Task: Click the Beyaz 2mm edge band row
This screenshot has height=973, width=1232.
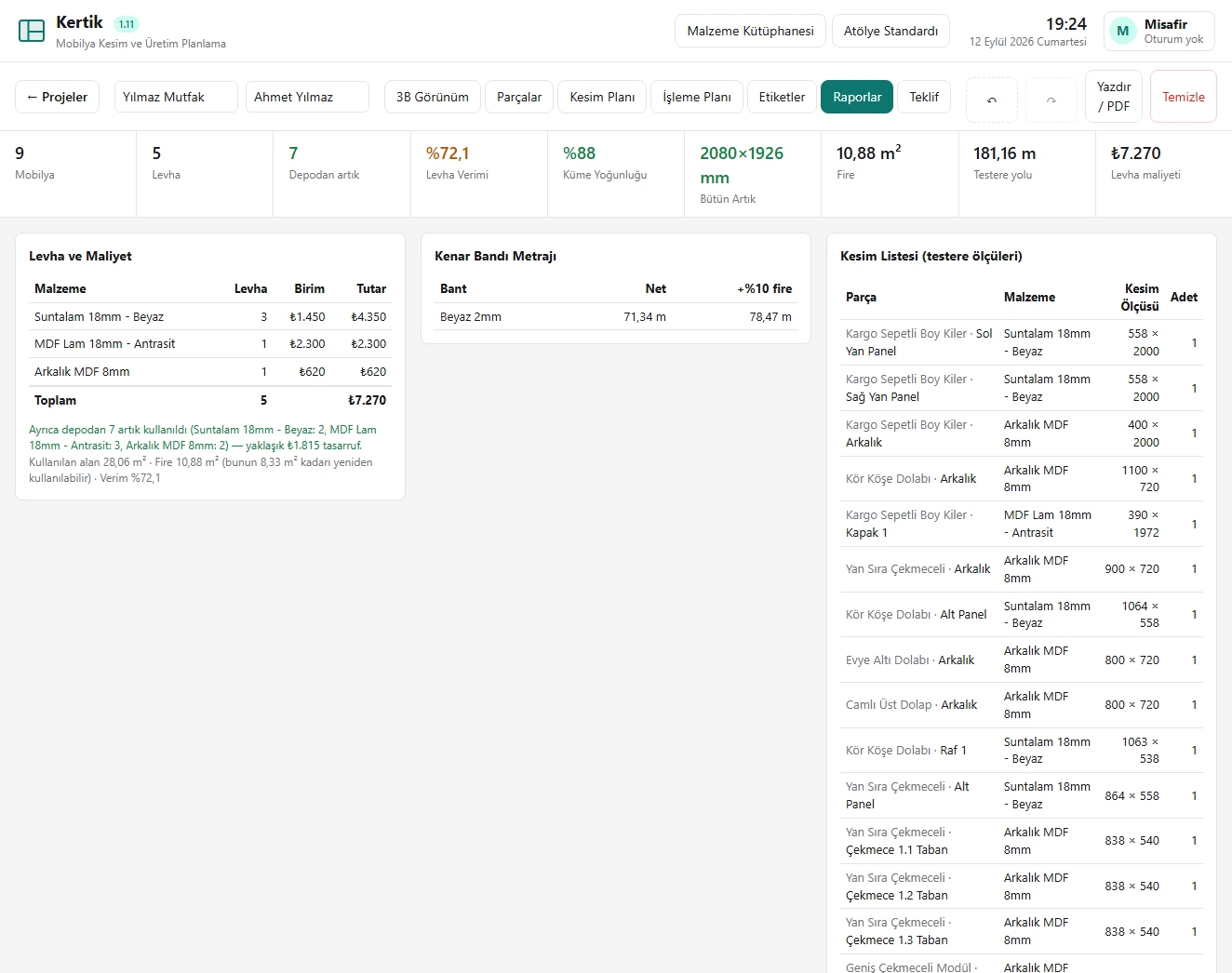Action: pos(616,317)
